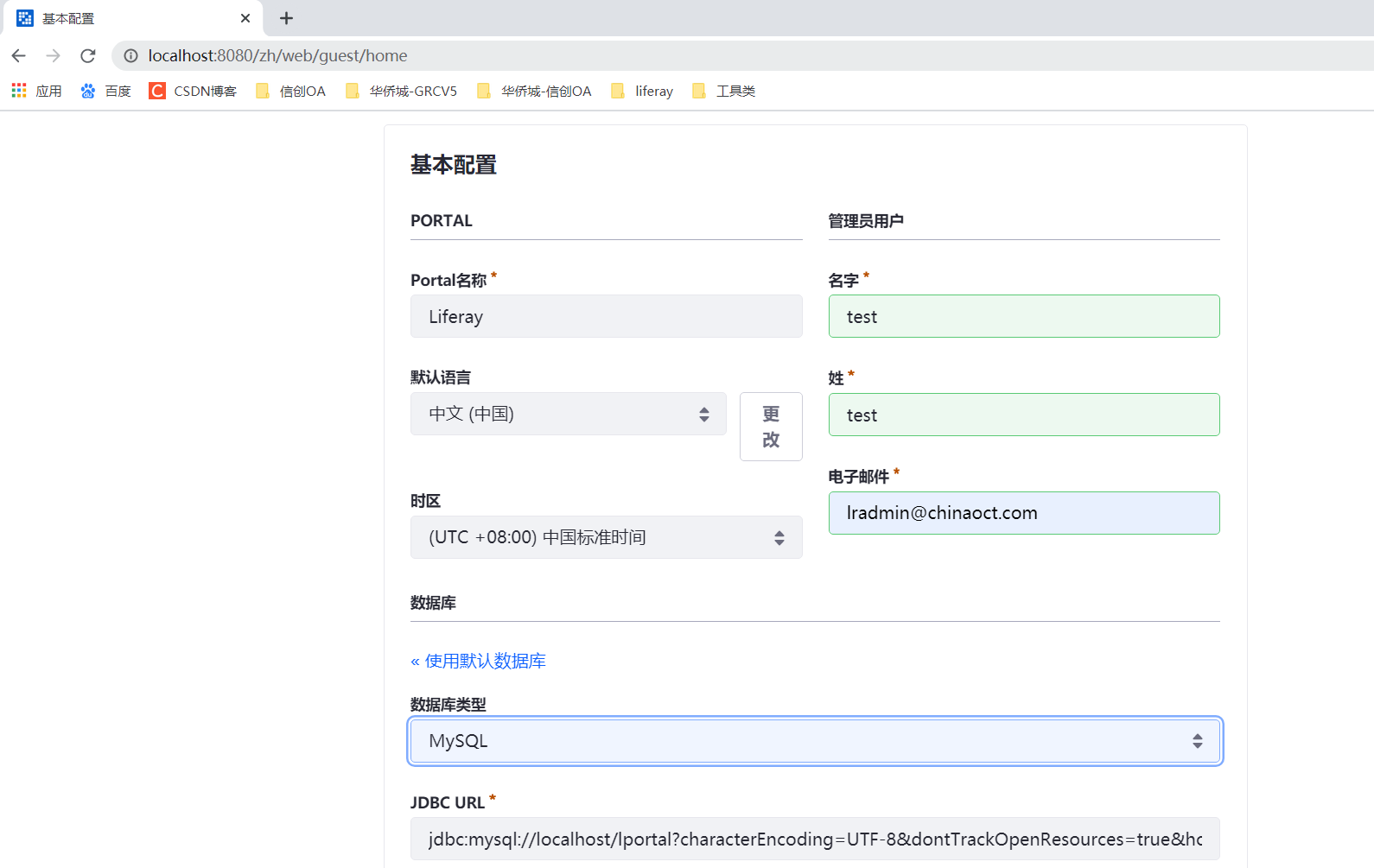Open the 信创OA bookmark folder

291,91
